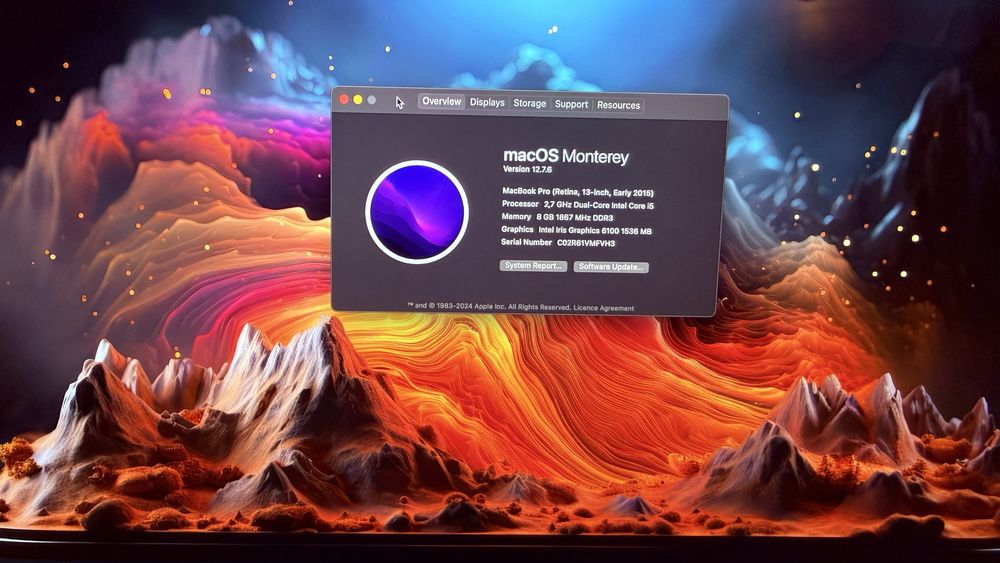The image size is (1000, 563).
Task: Click the System Report button
Action: pyautogui.click(x=533, y=265)
